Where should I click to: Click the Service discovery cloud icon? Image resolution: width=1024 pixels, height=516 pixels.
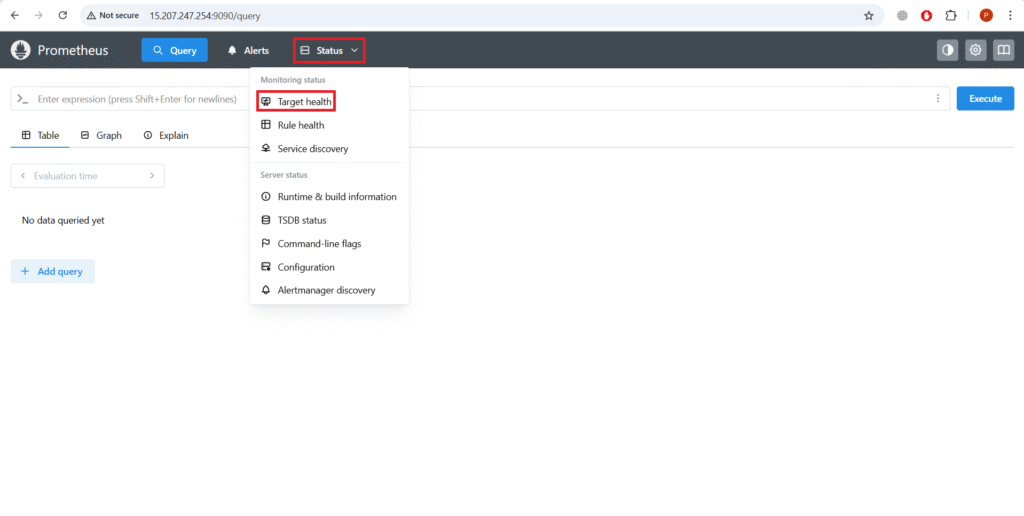[x=266, y=148]
